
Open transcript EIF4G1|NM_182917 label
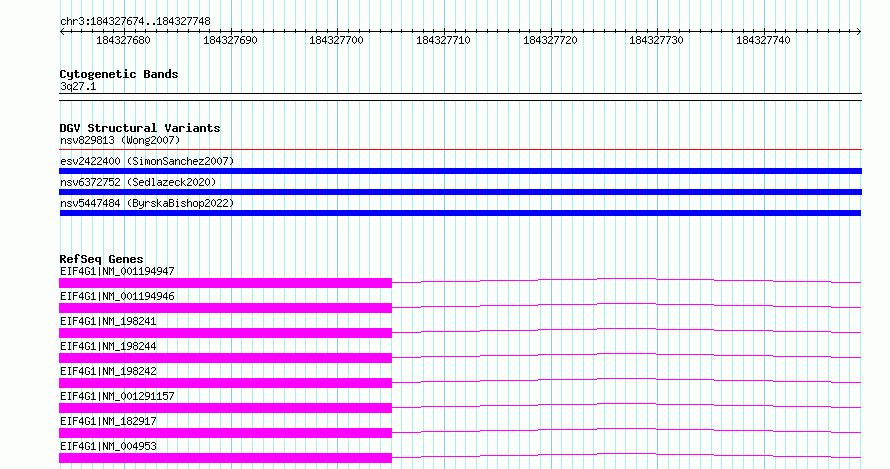tap(108, 421)
